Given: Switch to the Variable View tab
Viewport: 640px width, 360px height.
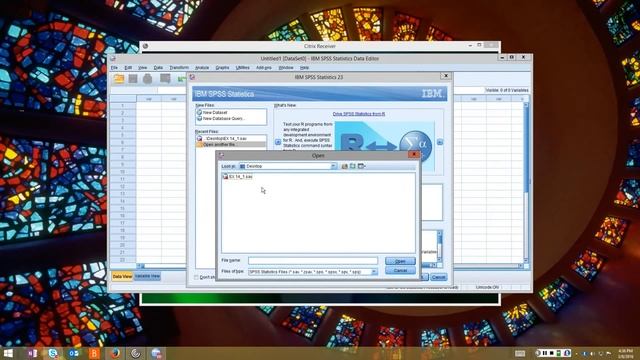Looking at the screenshot, I should [x=147, y=276].
